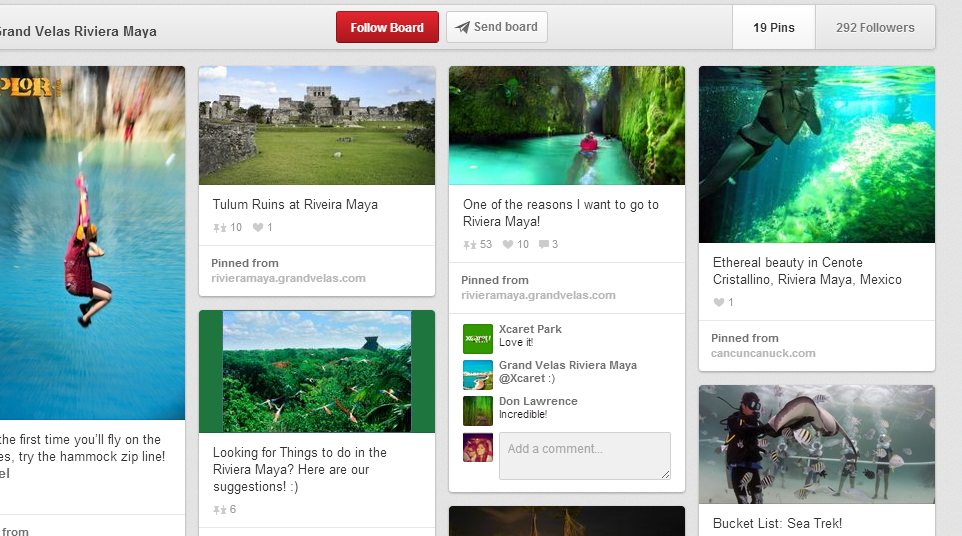Click repin icon showing 6 repins
Image resolution: width=962 pixels, height=536 pixels.
(220, 510)
